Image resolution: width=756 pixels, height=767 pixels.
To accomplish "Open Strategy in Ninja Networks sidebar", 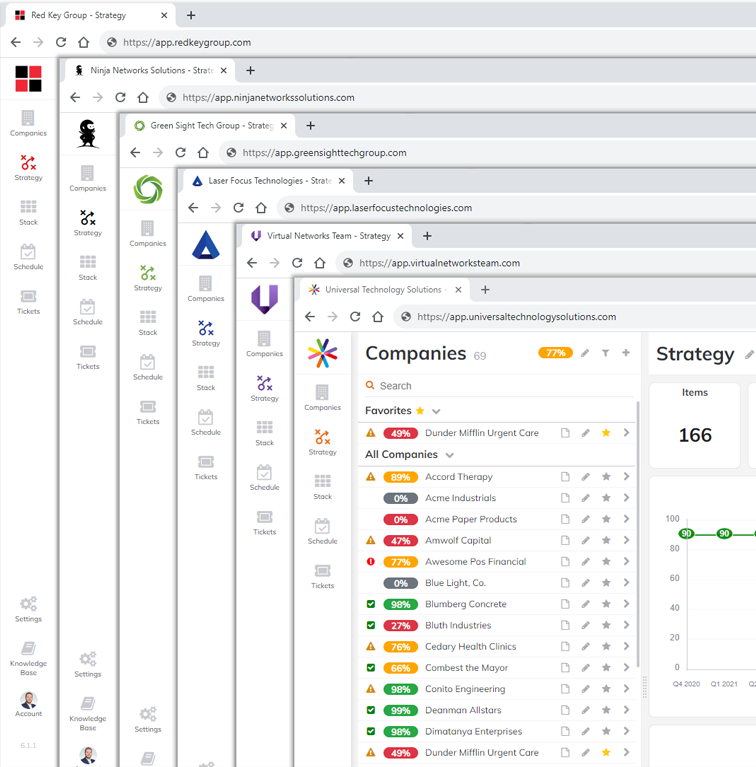I will point(88,223).
